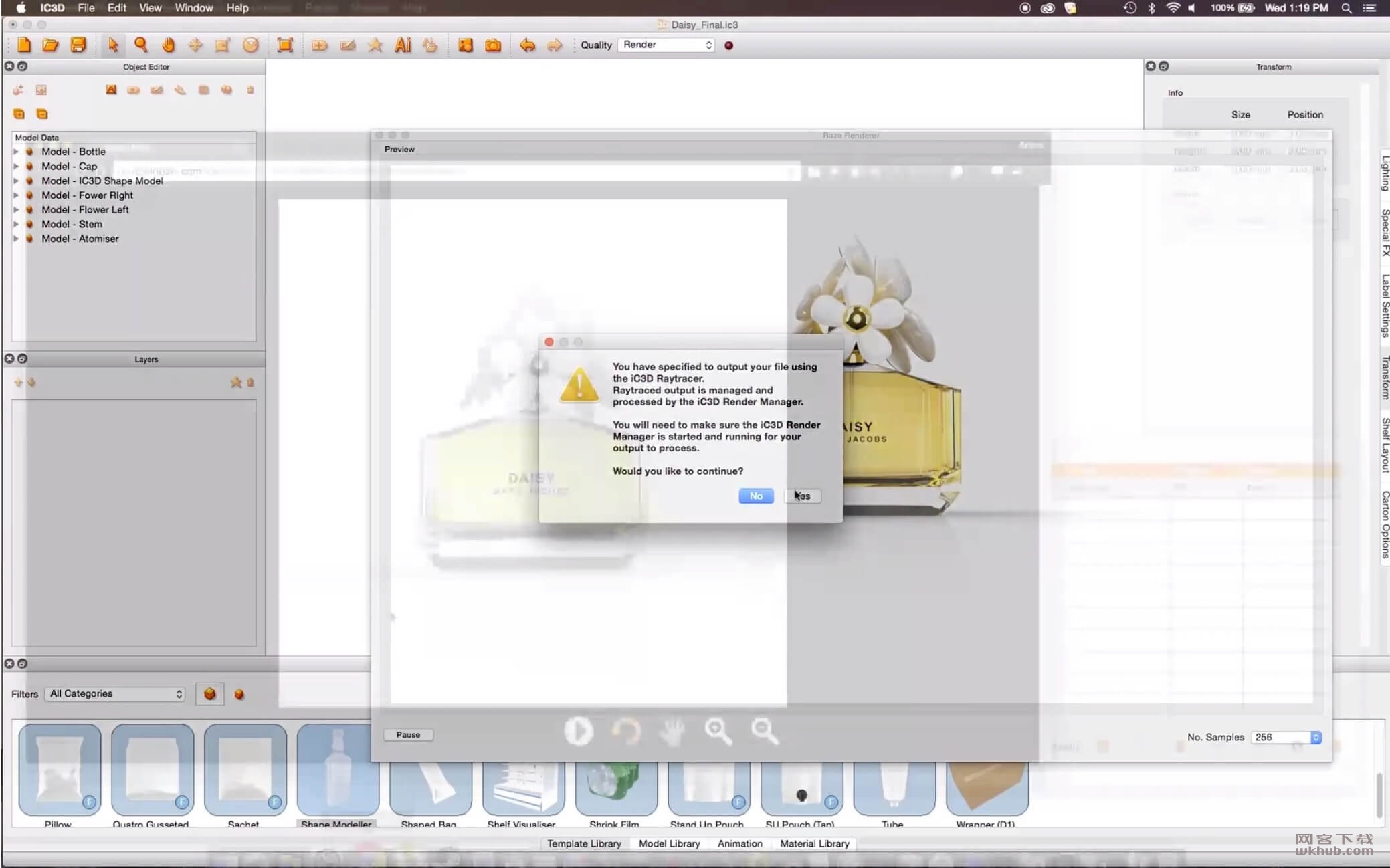1390x868 pixels.
Task: Click the small orange cube beside filter button
Action: point(239,694)
